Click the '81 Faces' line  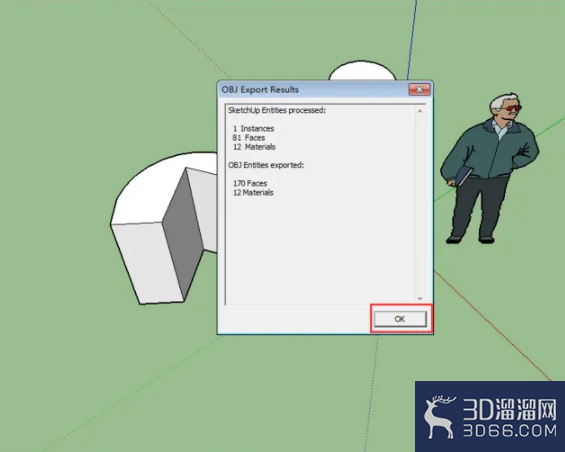pyautogui.click(x=249, y=138)
